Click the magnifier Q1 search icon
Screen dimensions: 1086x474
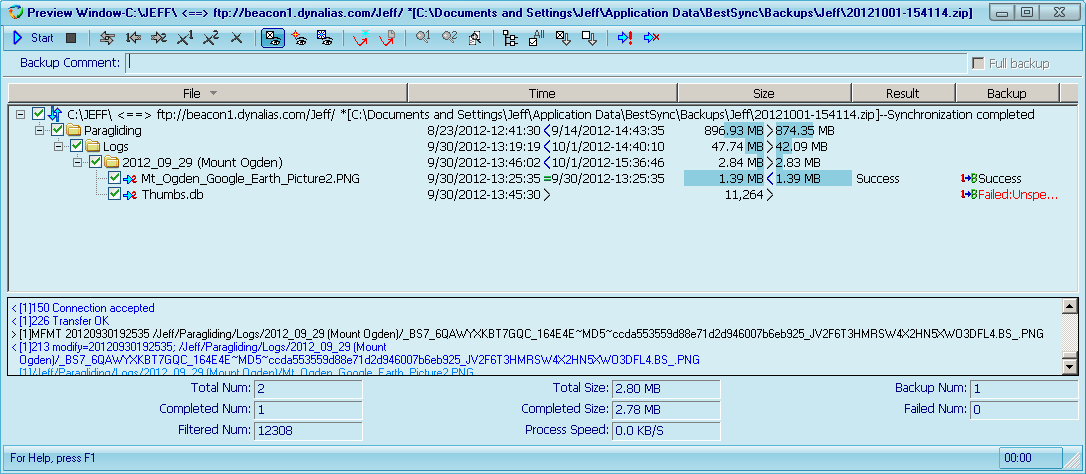pos(422,38)
